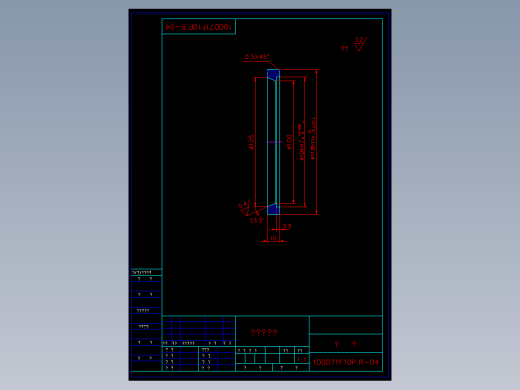Click the ø106H7 toleranced diameter dimension
The height and width of the screenshot is (390, 520).
pyautogui.click(x=302, y=141)
